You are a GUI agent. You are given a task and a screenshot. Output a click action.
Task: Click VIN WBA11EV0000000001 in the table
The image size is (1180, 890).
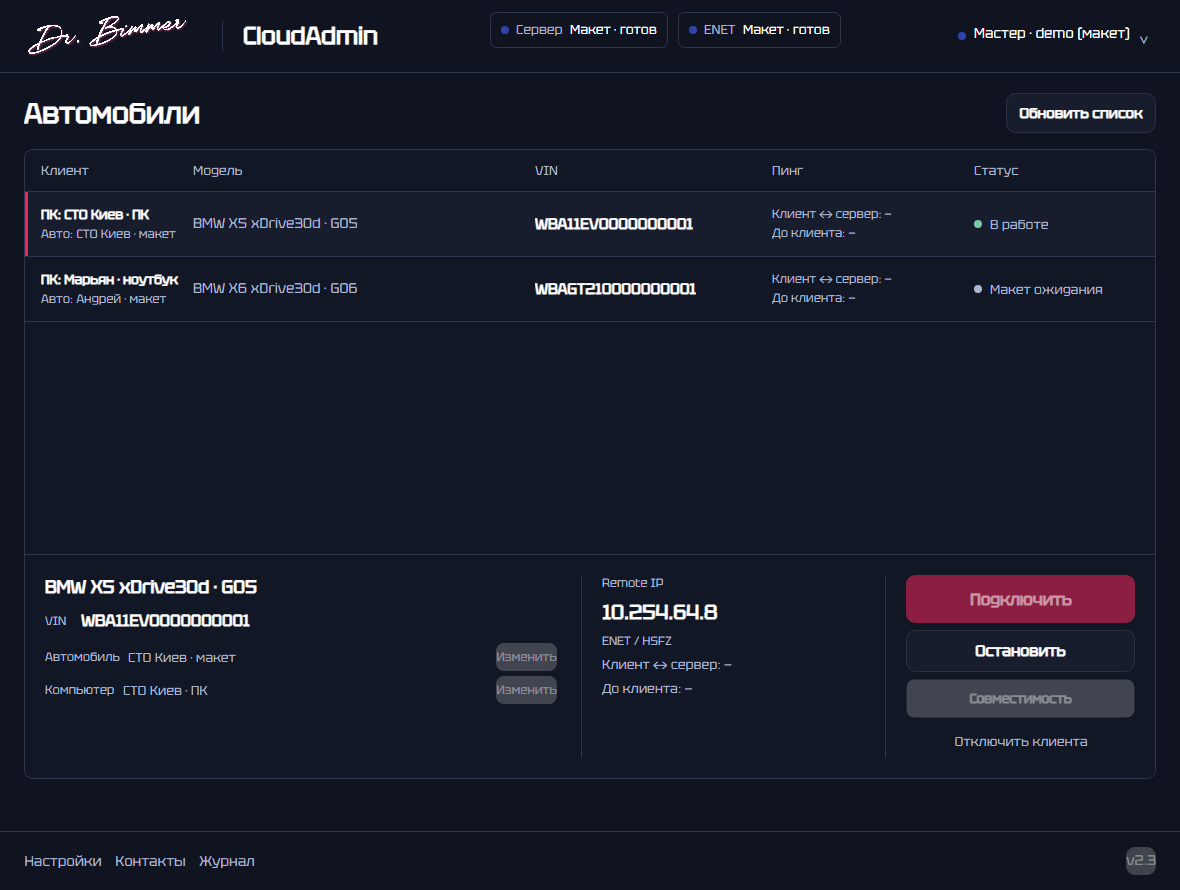coord(613,224)
